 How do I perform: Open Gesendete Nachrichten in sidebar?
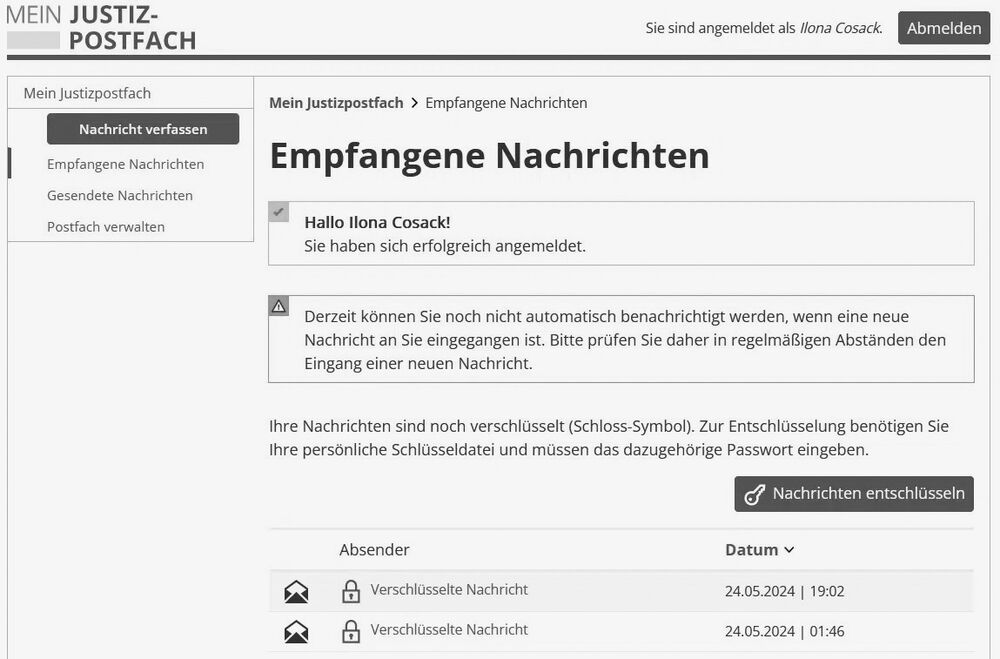coord(120,195)
